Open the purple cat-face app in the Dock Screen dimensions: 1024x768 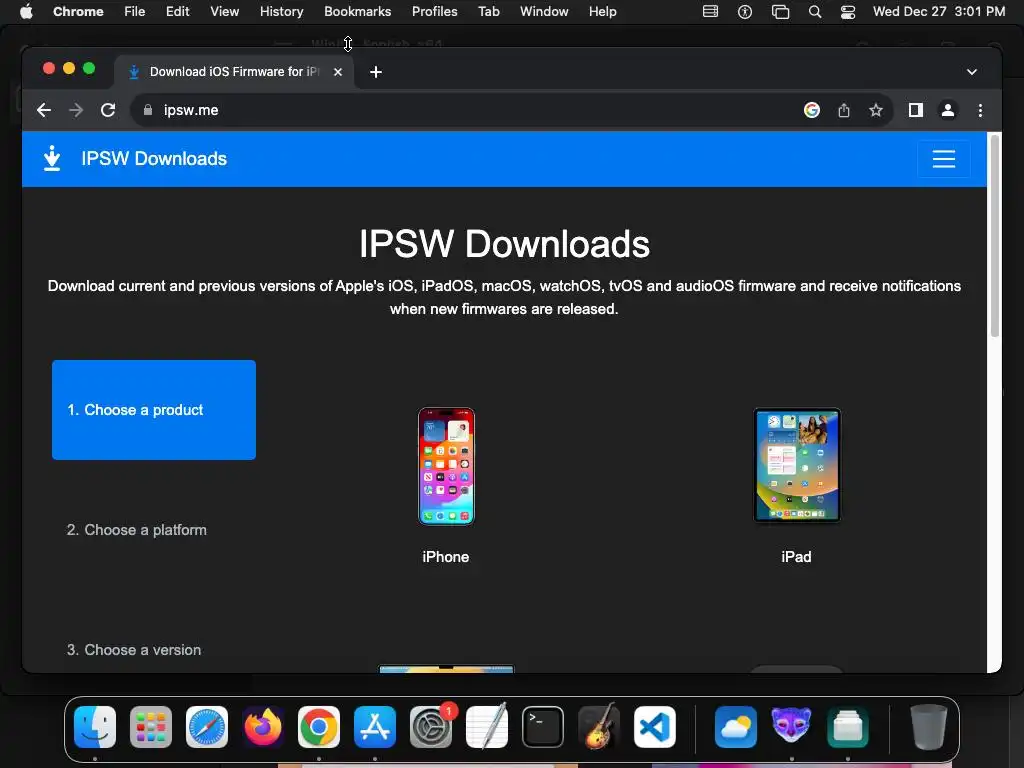pos(792,726)
